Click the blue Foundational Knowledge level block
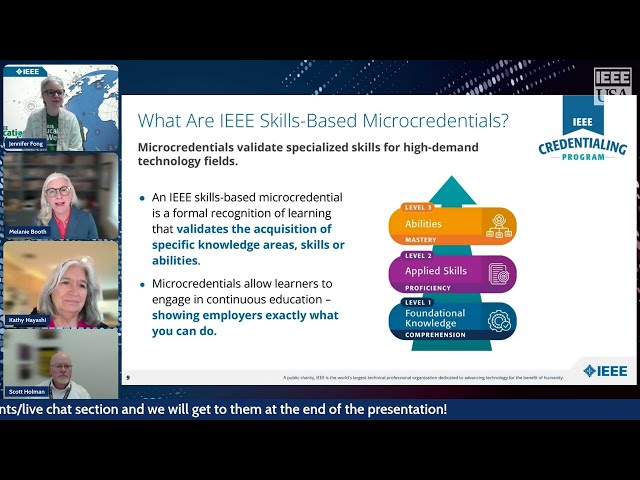This screenshot has width=640, height=480. click(452, 319)
